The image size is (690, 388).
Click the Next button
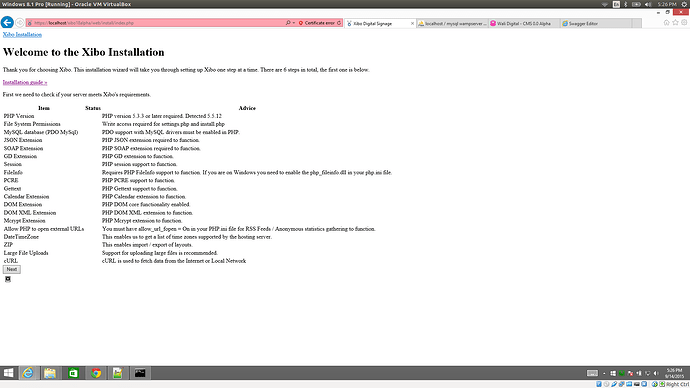(x=11, y=269)
